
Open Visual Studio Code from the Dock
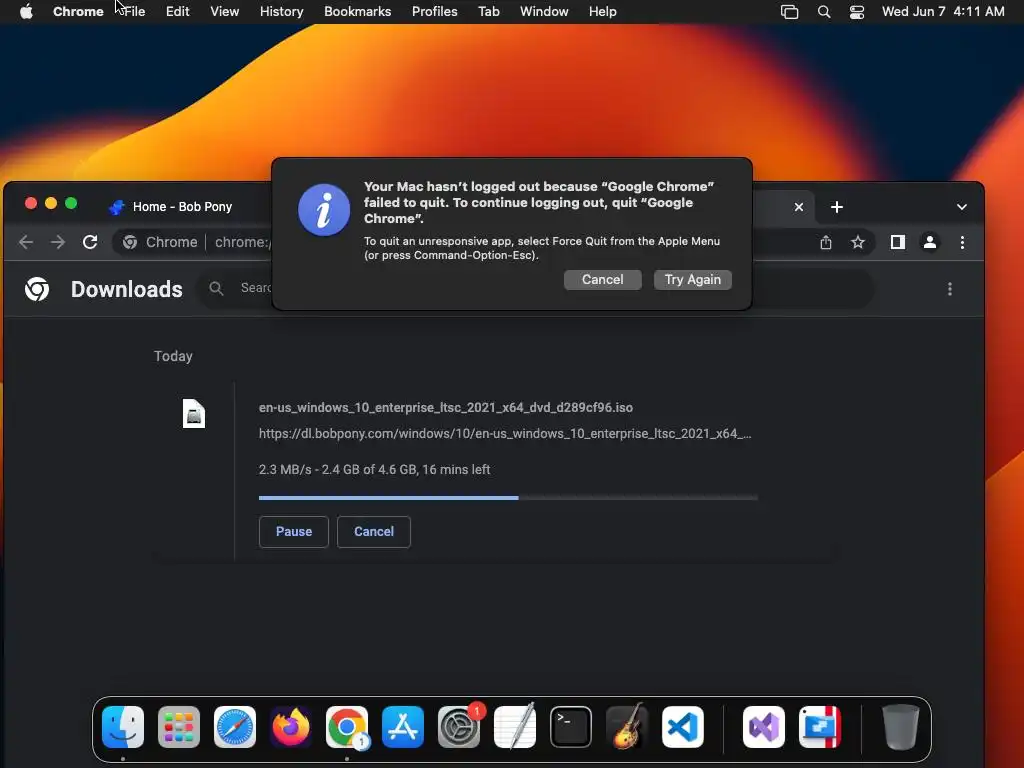(683, 727)
